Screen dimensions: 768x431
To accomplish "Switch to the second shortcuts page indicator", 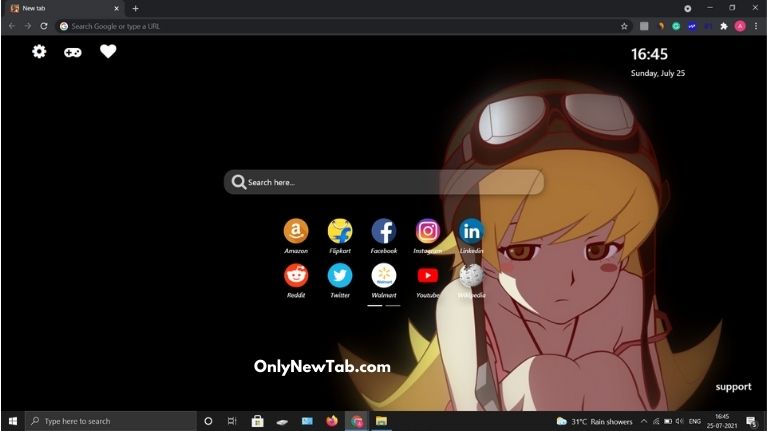I will click(x=393, y=305).
